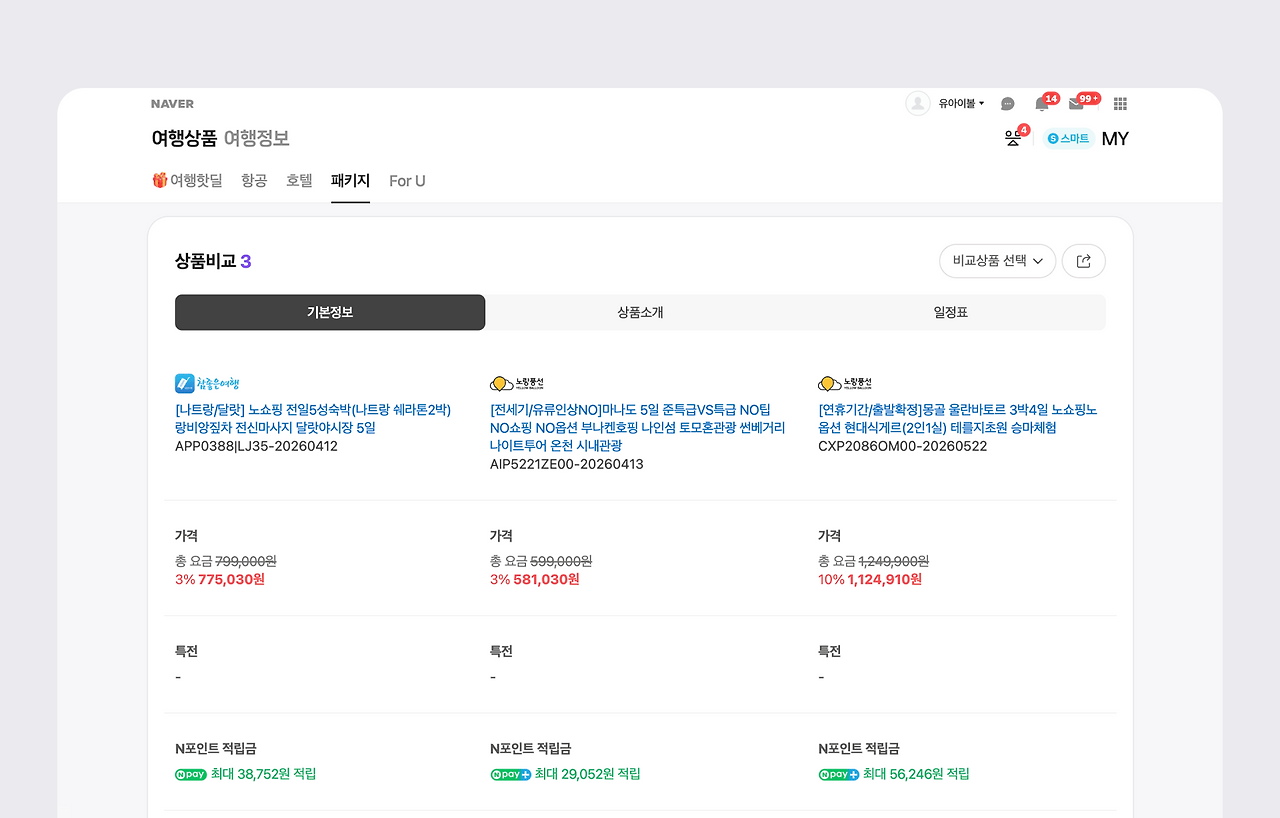Image resolution: width=1280 pixels, height=818 pixels.
Task: Click the 10% discount rate
Action: (831, 579)
